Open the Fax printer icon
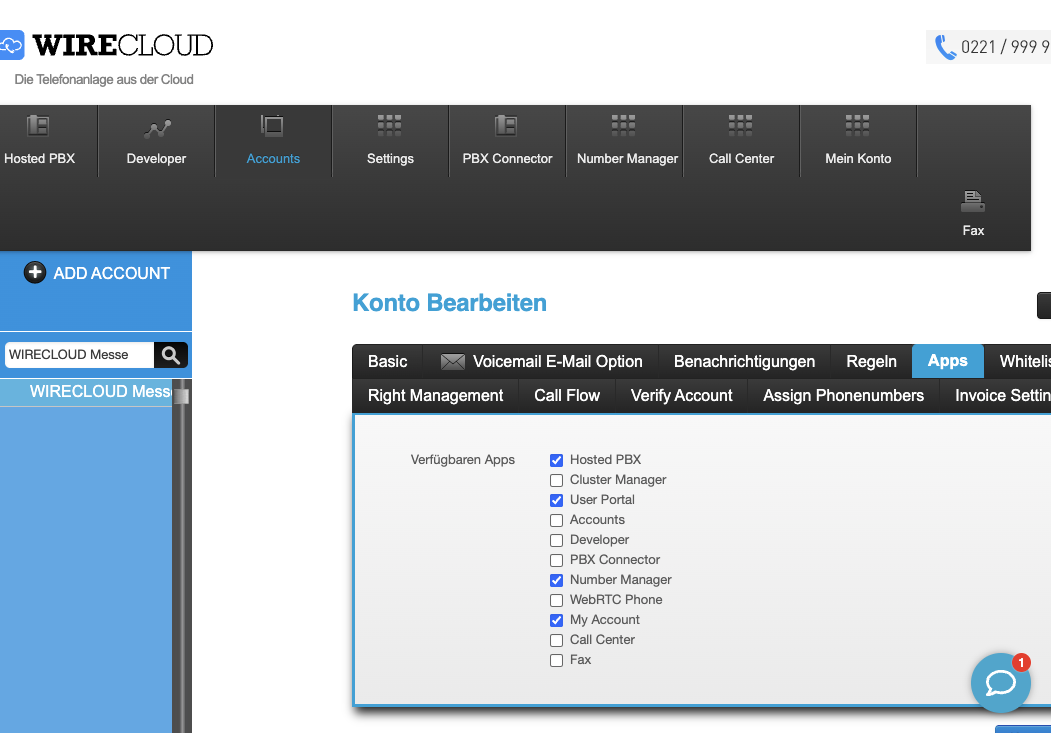This screenshot has height=733, width=1051. point(973,201)
